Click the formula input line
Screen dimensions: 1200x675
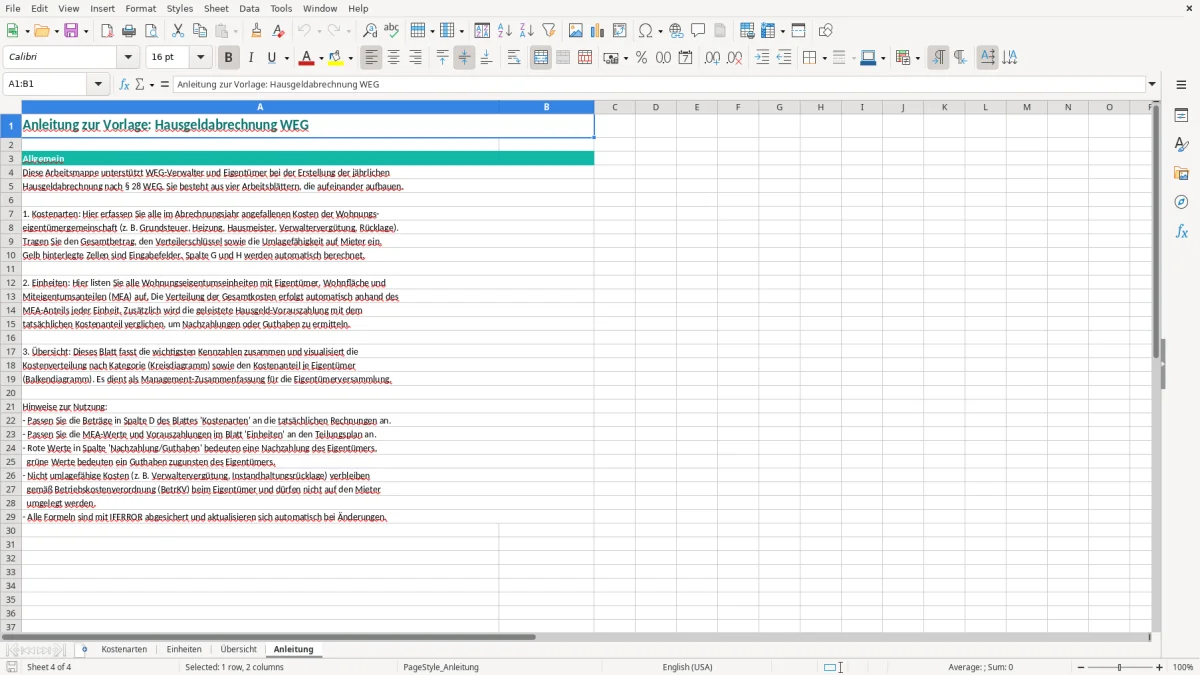[x=658, y=84]
